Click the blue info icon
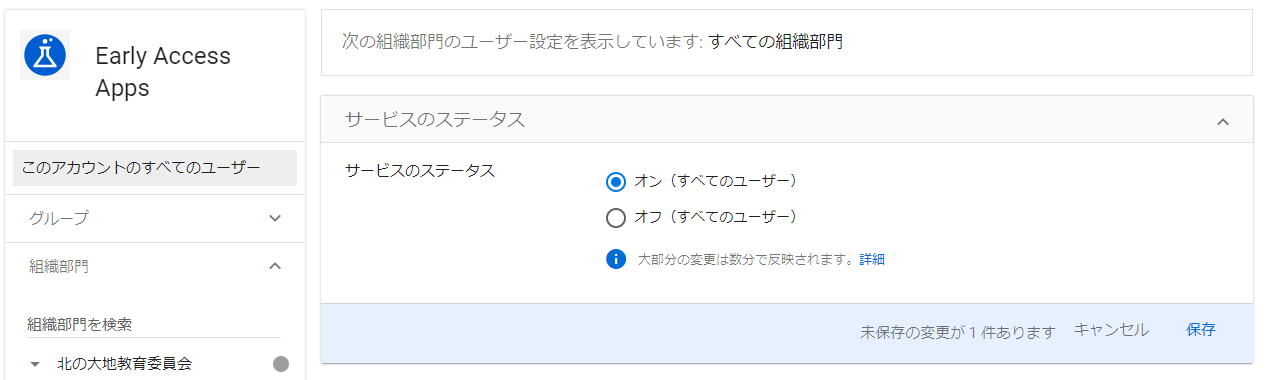 [616, 260]
